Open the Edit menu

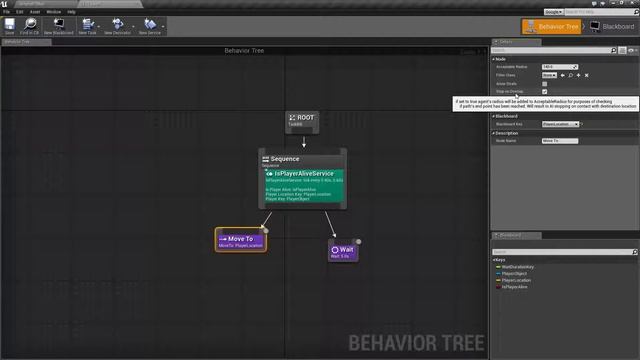pos(20,12)
